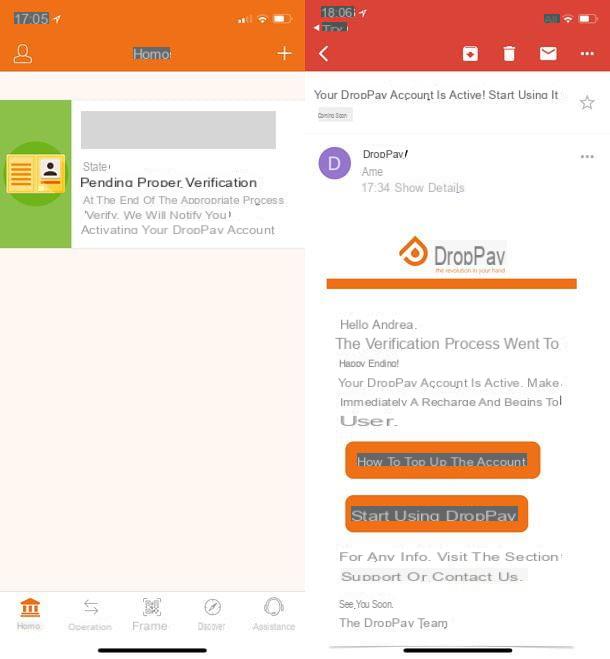
Task: Tap the small label tag under subject
Action: pos(335,115)
